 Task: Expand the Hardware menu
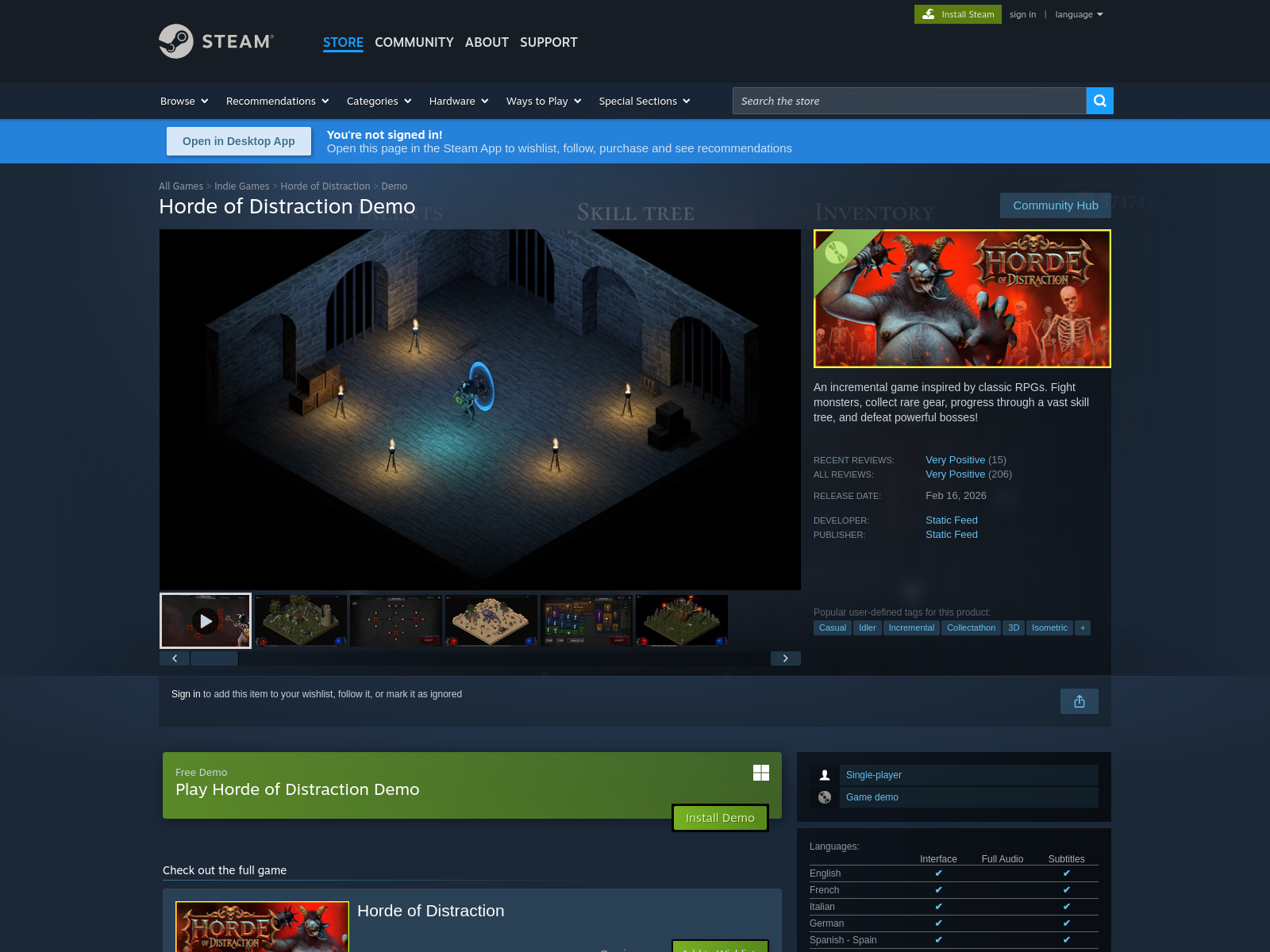[459, 101]
